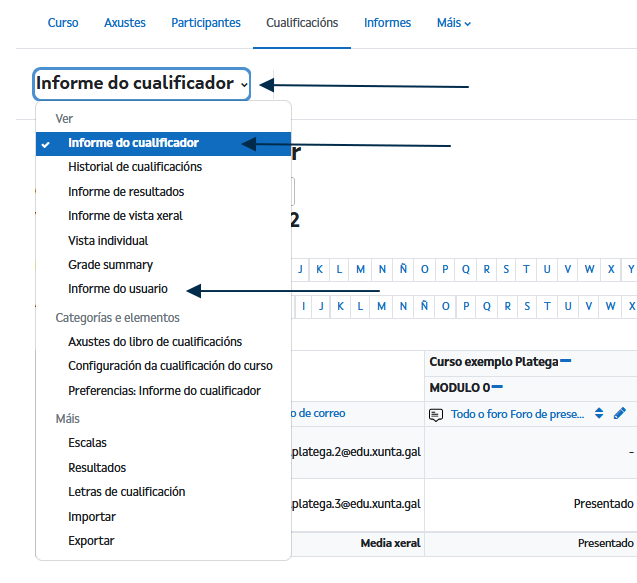
Task: Open the Todo o foro Foro de prese link
Action: (x=517, y=413)
